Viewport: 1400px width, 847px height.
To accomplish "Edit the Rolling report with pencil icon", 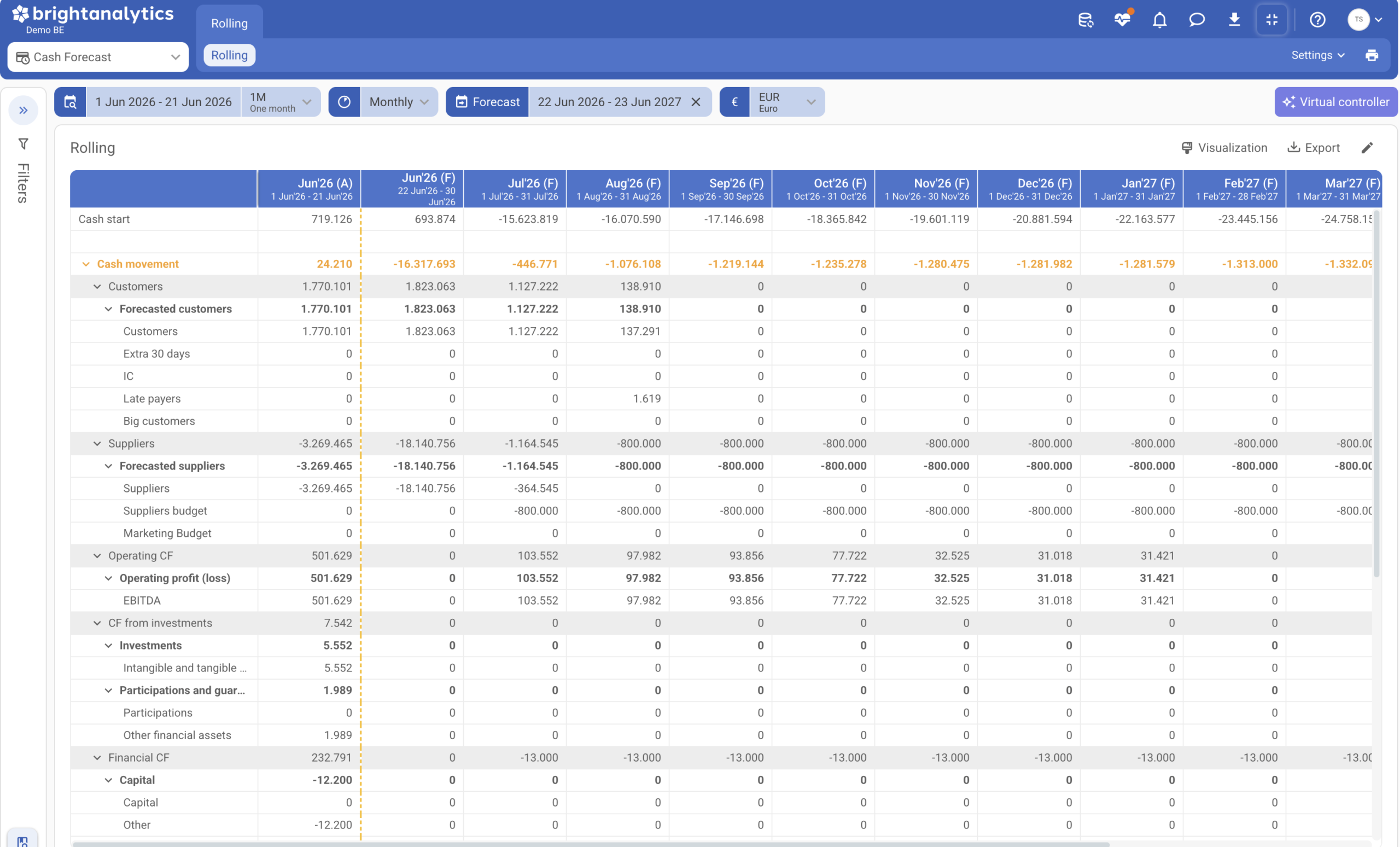I will [1367, 148].
